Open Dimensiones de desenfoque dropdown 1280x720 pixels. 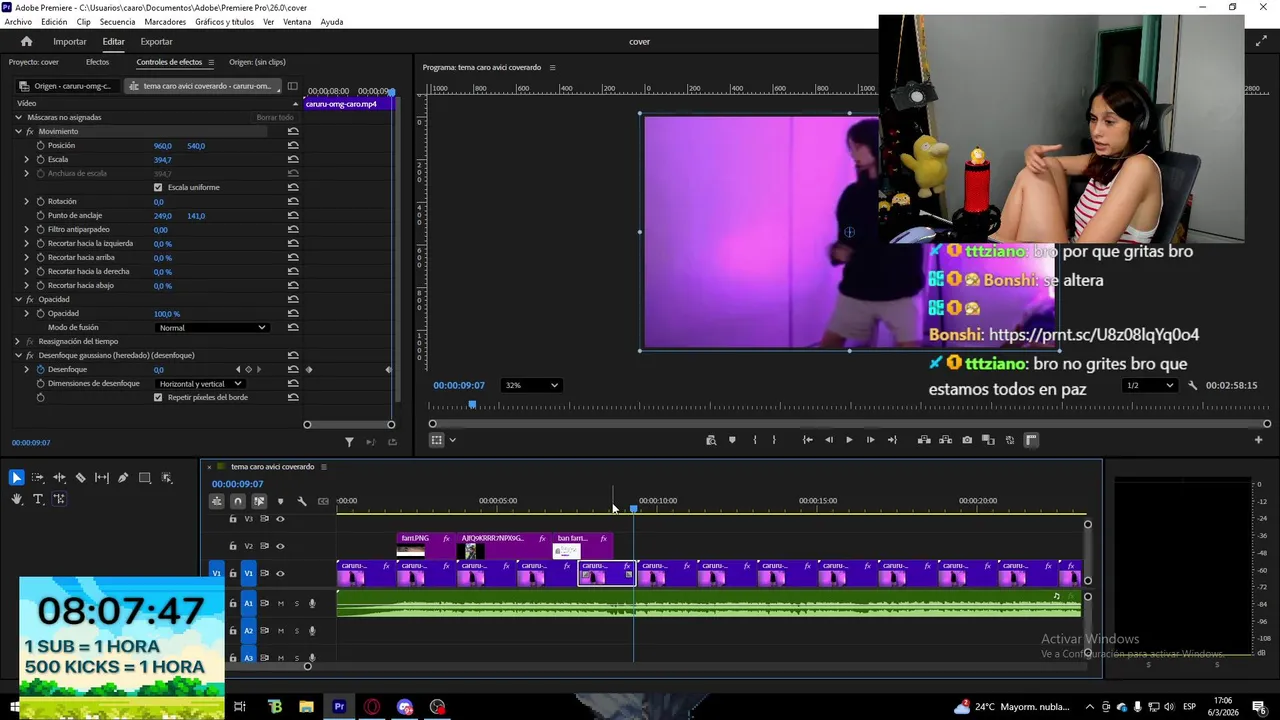tap(200, 384)
